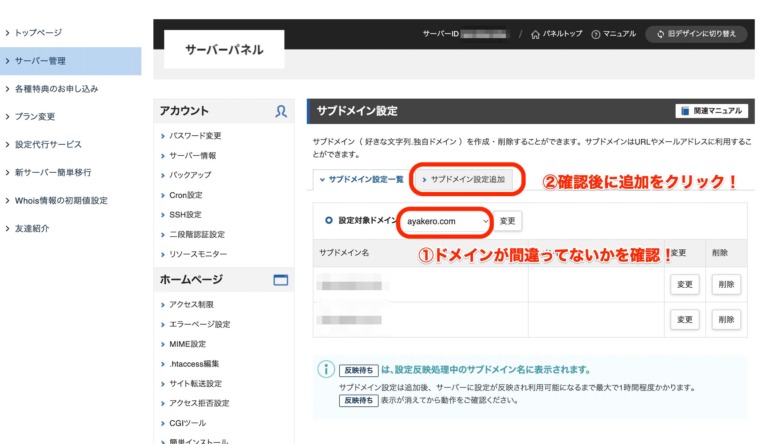Open 二段階認証設定 link

point(196,235)
